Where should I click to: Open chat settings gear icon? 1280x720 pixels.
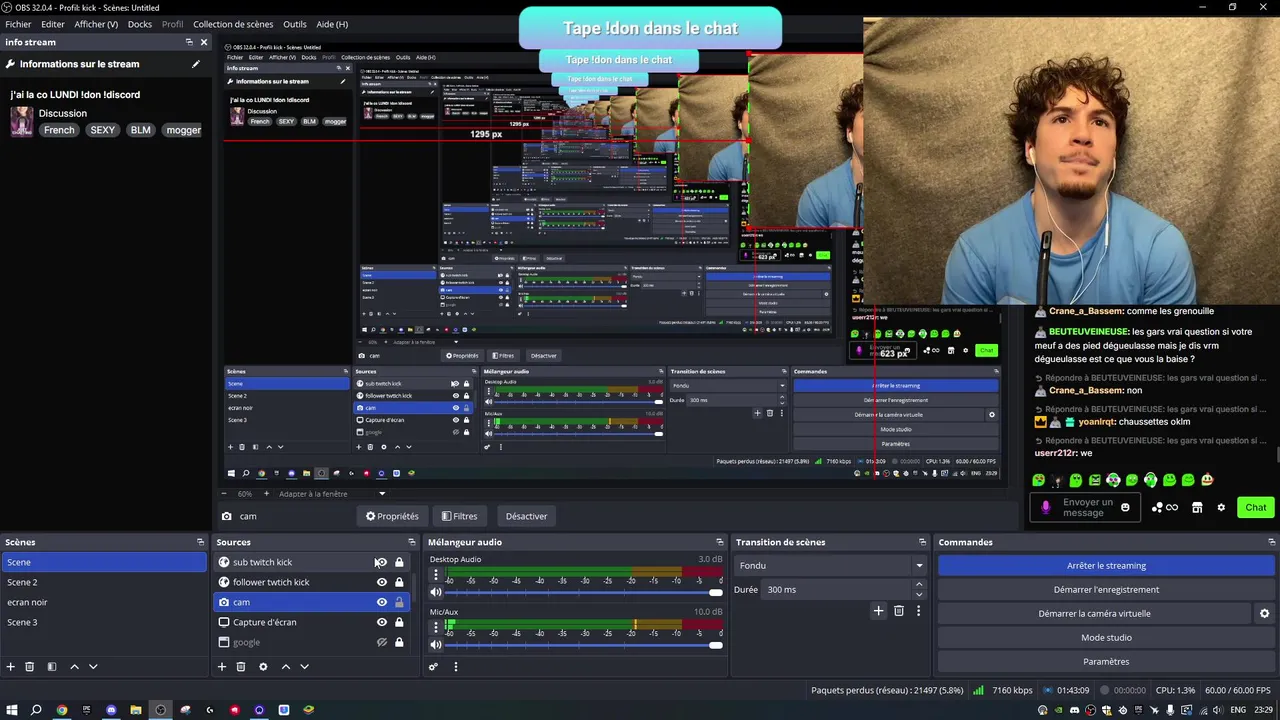coord(1221,508)
